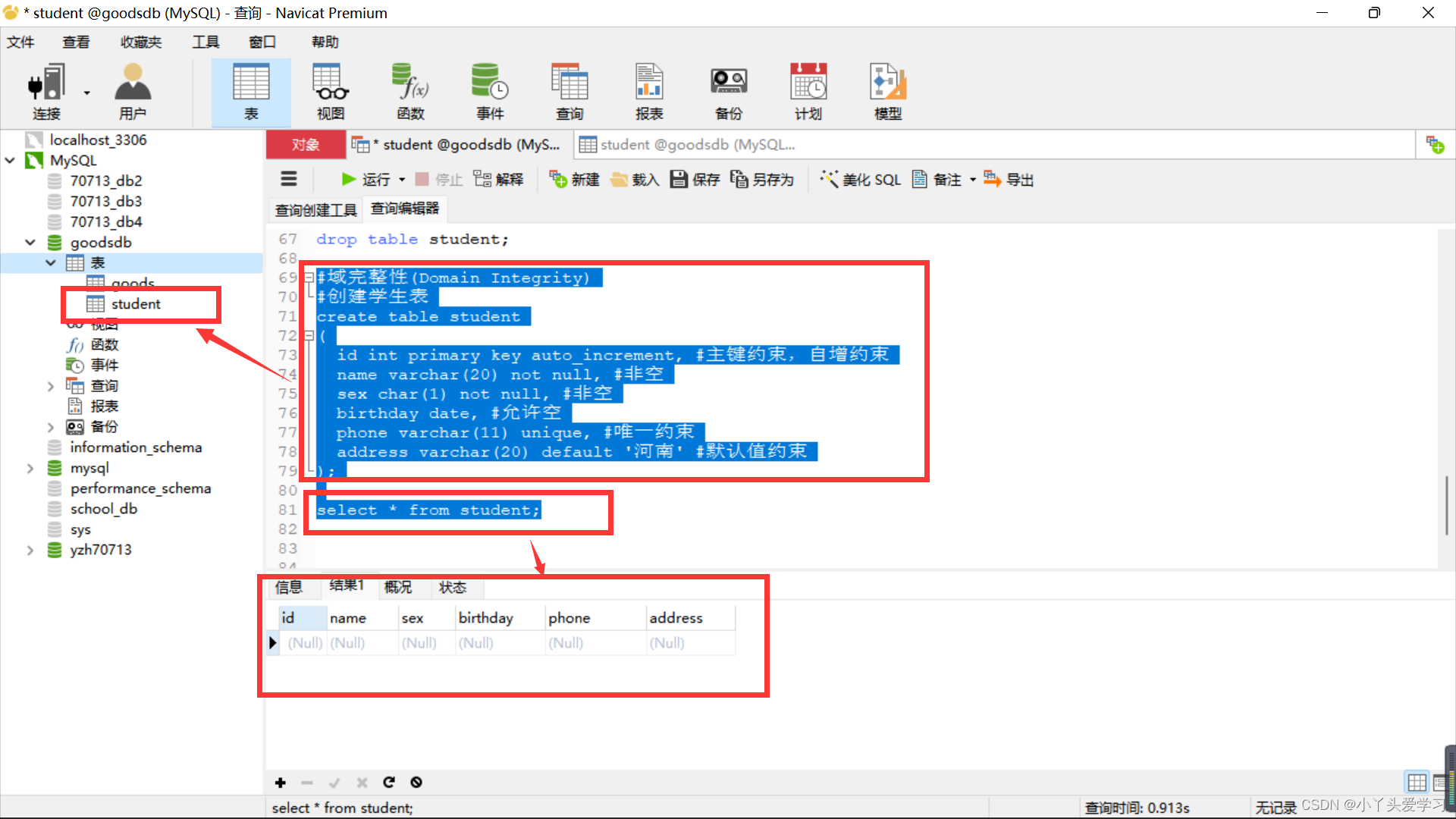
Task: Collapse the MySQL connection node
Action: [x=10, y=161]
